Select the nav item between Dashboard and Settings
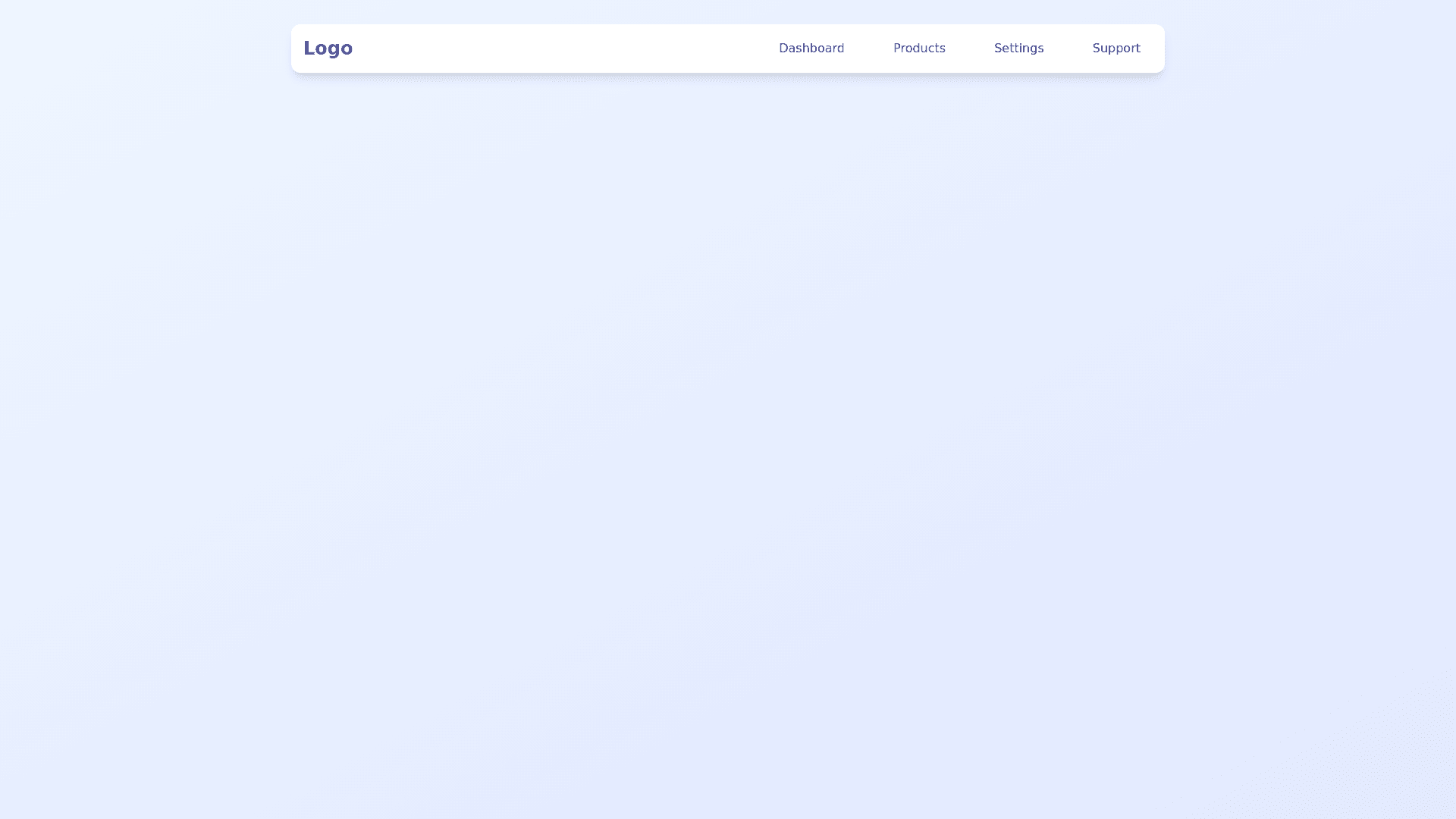This screenshot has width=1456, height=819. click(x=918, y=48)
